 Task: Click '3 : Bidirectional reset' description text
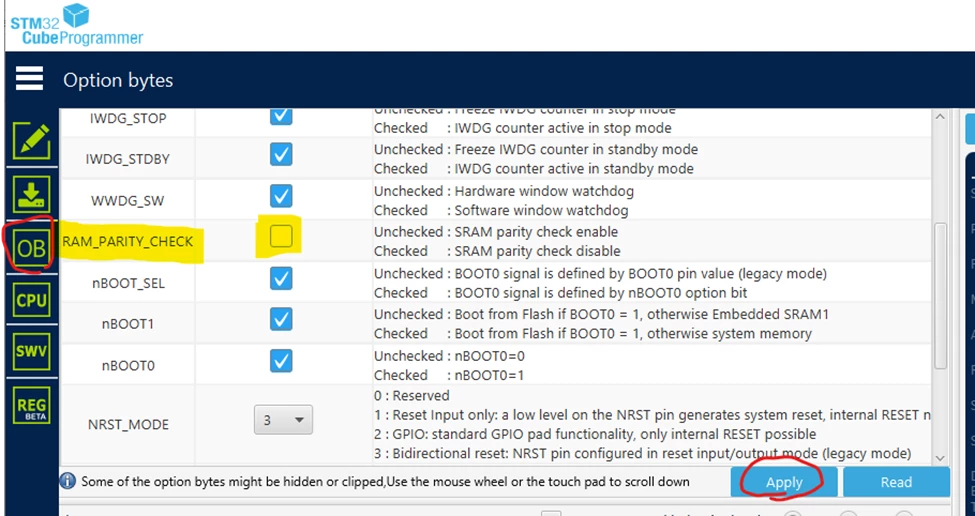tap(643, 453)
